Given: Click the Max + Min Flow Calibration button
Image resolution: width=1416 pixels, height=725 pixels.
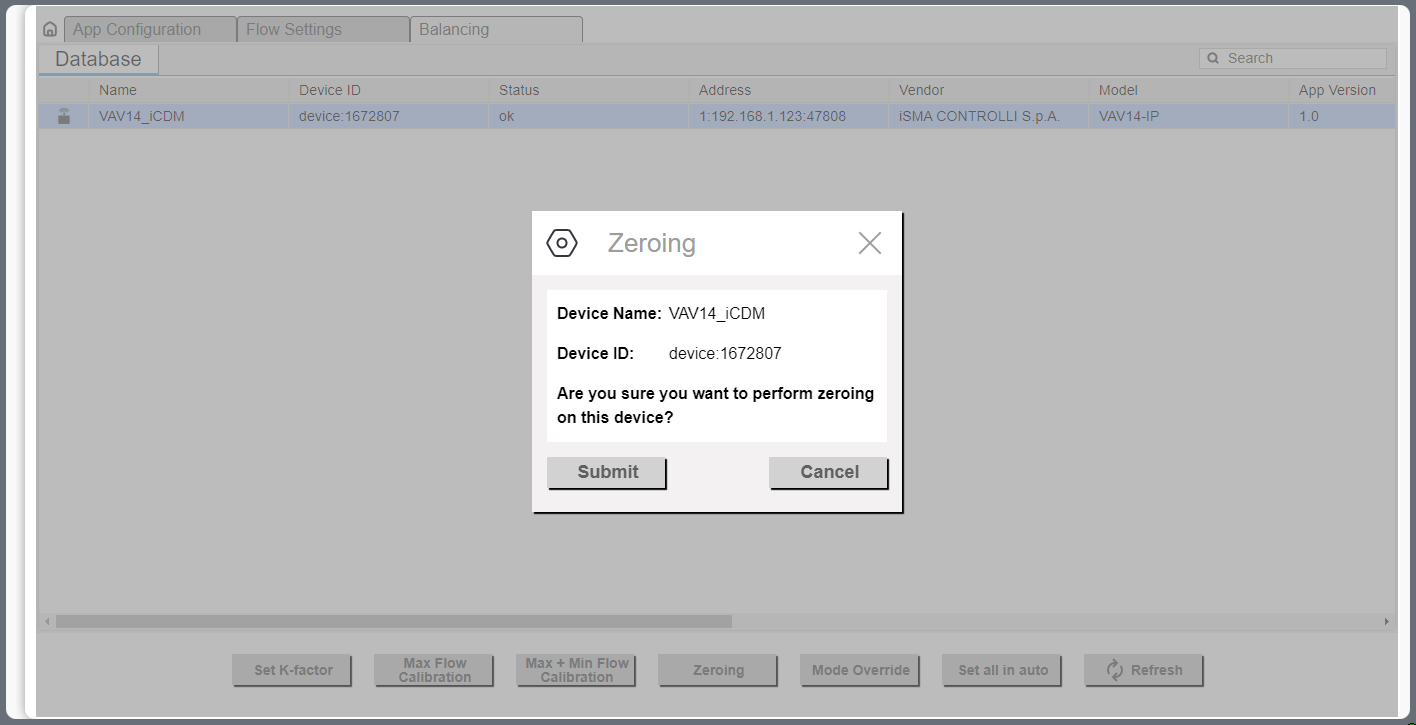Looking at the screenshot, I should 576,670.
